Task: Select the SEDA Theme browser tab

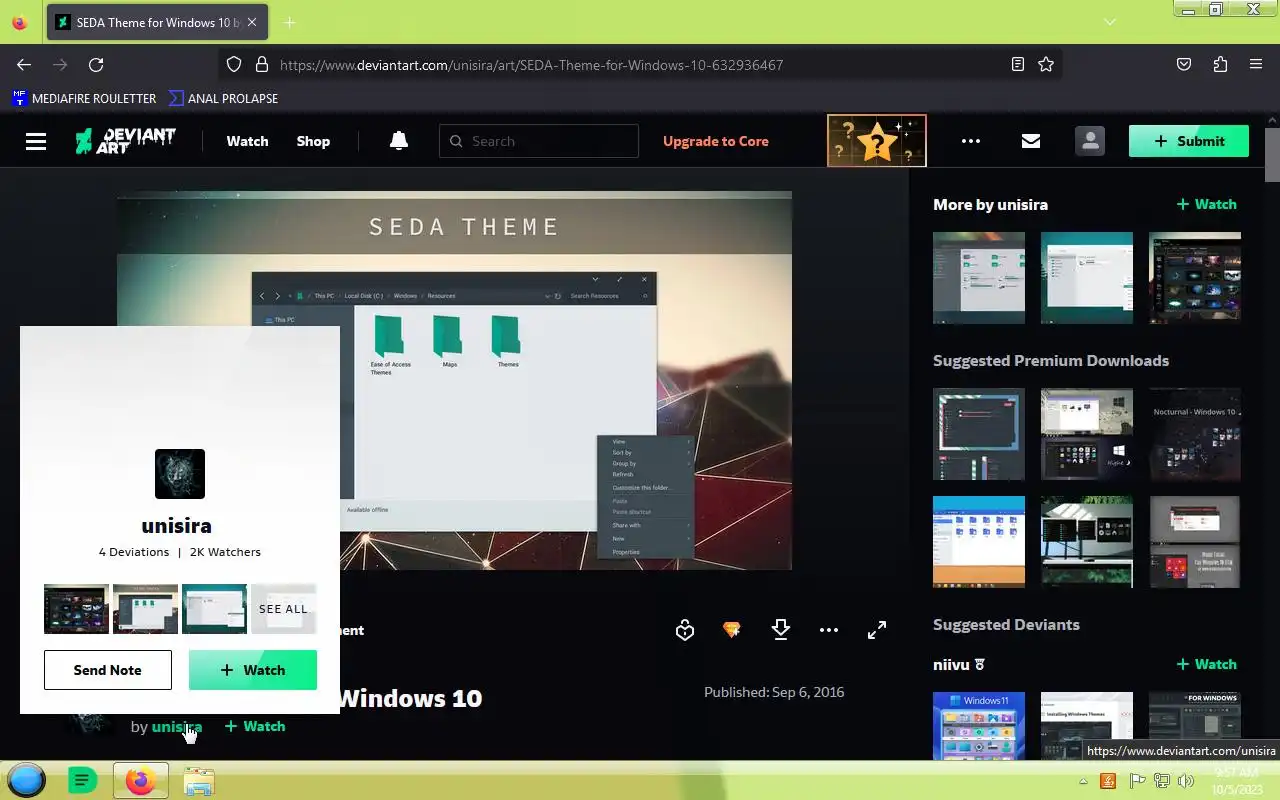Action: point(157,22)
